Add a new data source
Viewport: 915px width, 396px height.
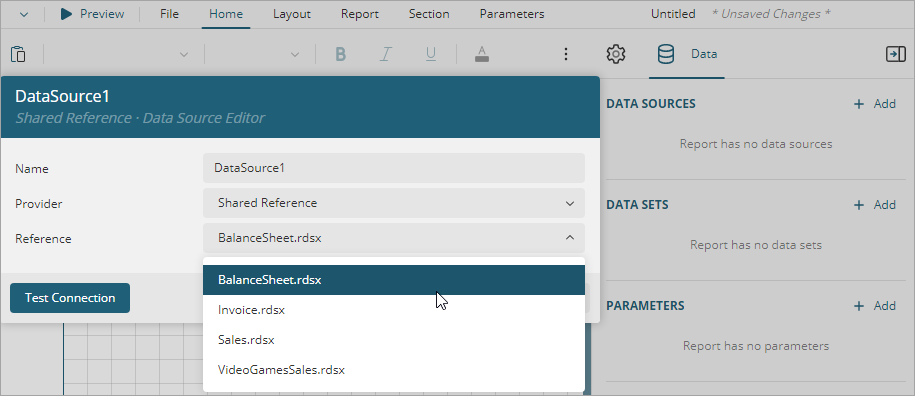[874, 104]
